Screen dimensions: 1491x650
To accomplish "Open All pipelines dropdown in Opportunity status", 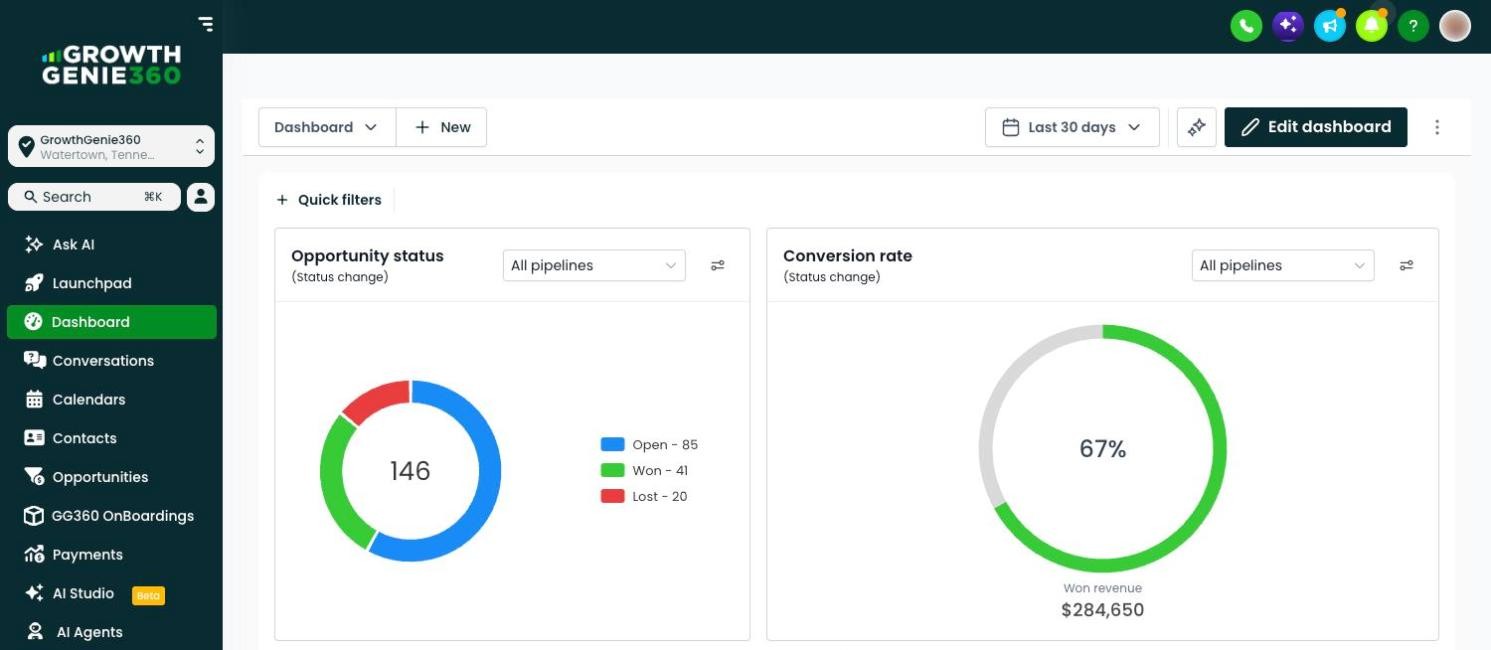I will (x=594, y=265).
